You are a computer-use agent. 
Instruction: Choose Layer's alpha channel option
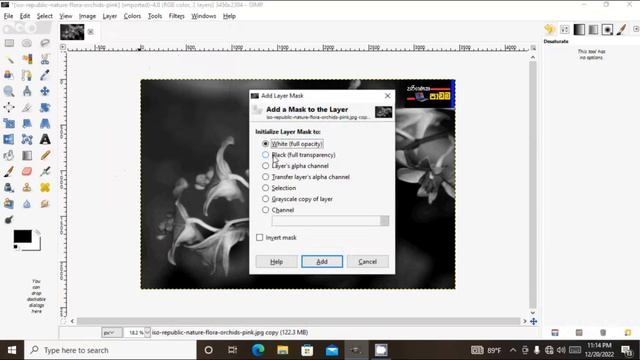point(295,166)
